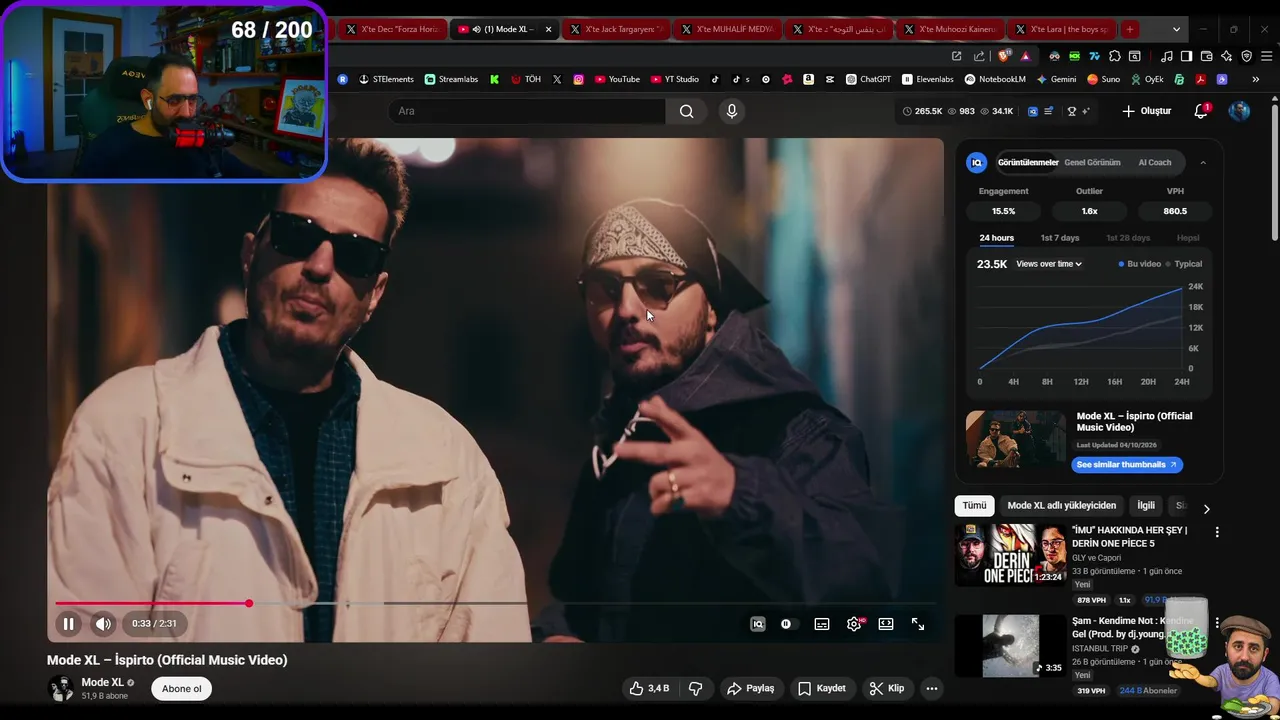
Task: Share the video via Paylaş
Action: [751, 688]
